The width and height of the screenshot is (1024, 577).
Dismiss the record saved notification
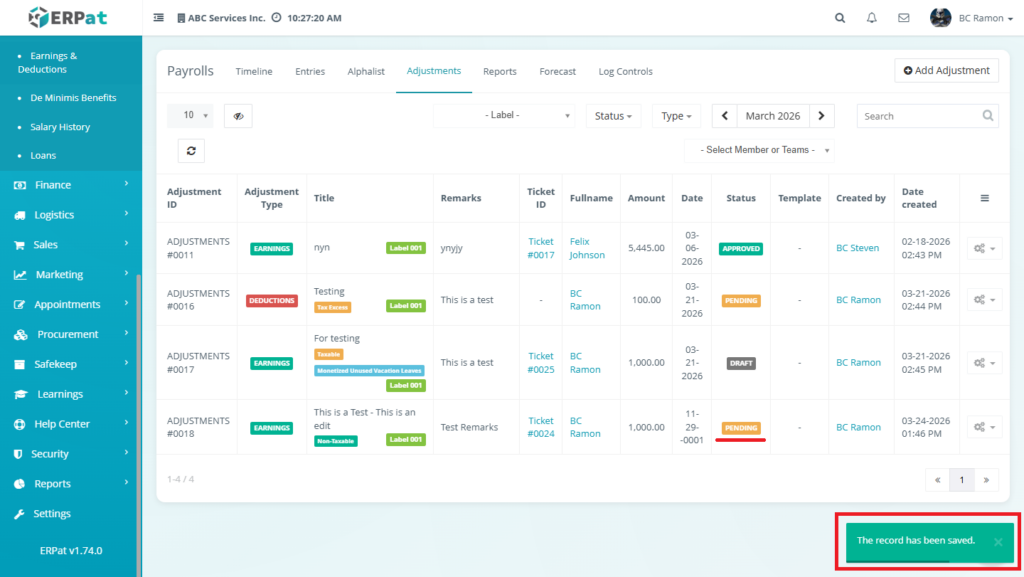click(x=997, y=542)
